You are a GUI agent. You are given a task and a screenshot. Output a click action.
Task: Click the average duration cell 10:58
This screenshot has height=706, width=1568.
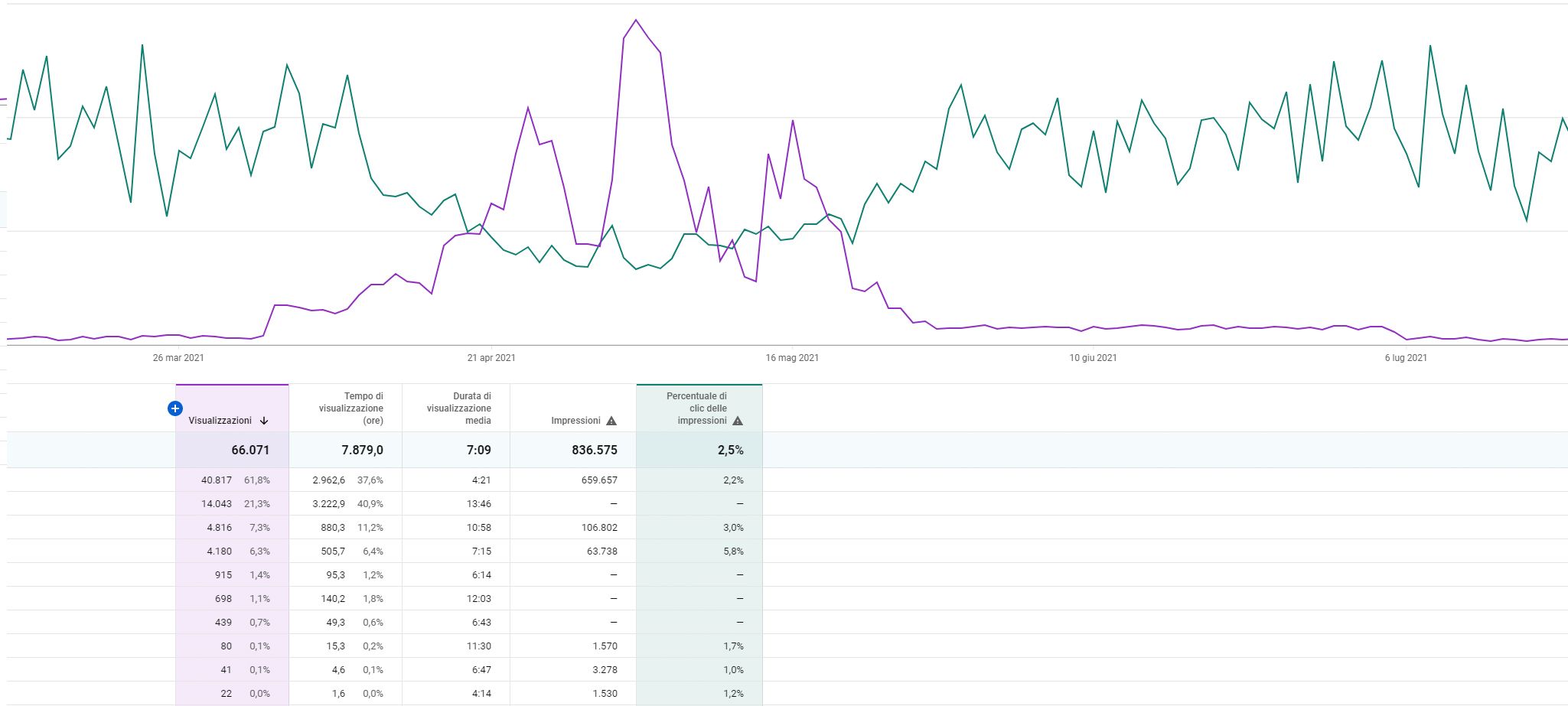pos(479,527)
